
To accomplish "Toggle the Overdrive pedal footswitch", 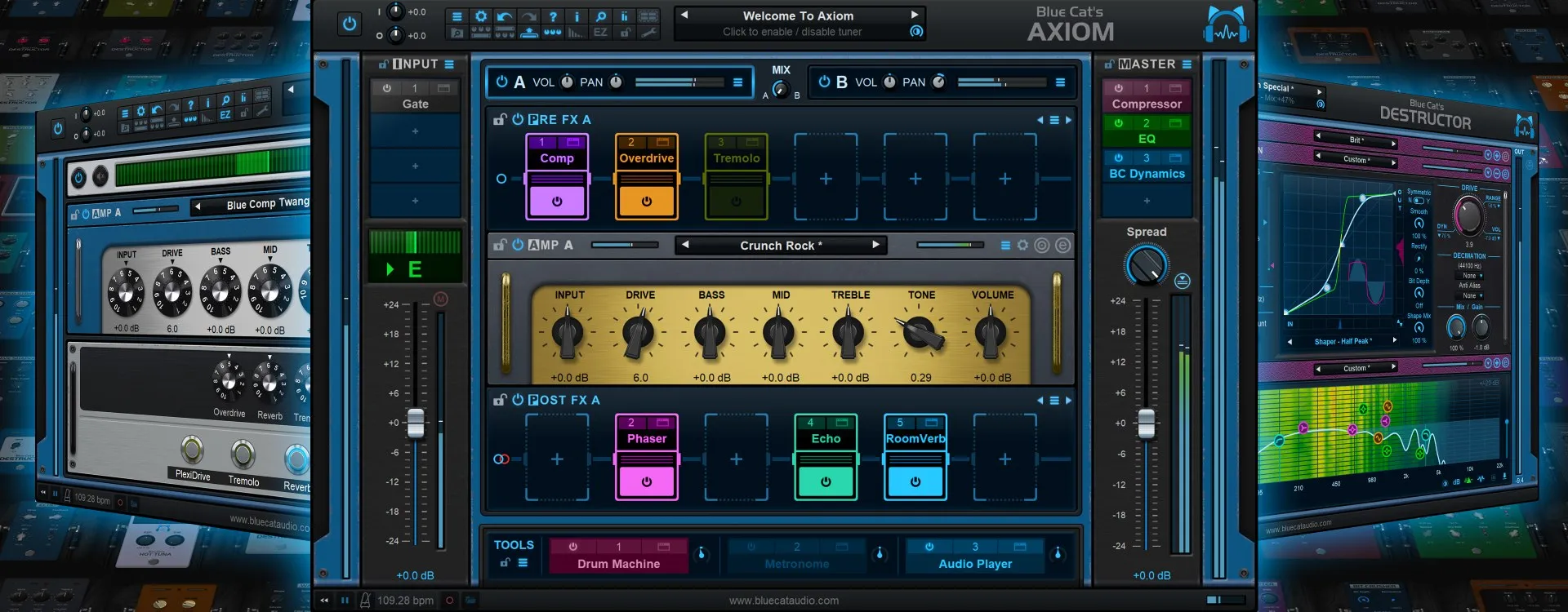I will click(647, 202).
